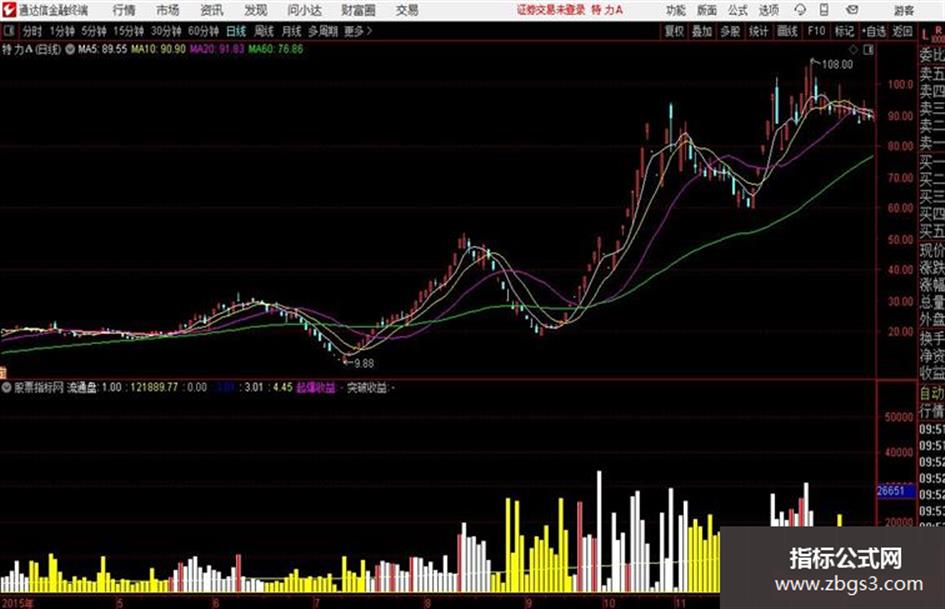Click the MA20 purple indicator label
The image size is (945, 609).
tap(217, 49)
